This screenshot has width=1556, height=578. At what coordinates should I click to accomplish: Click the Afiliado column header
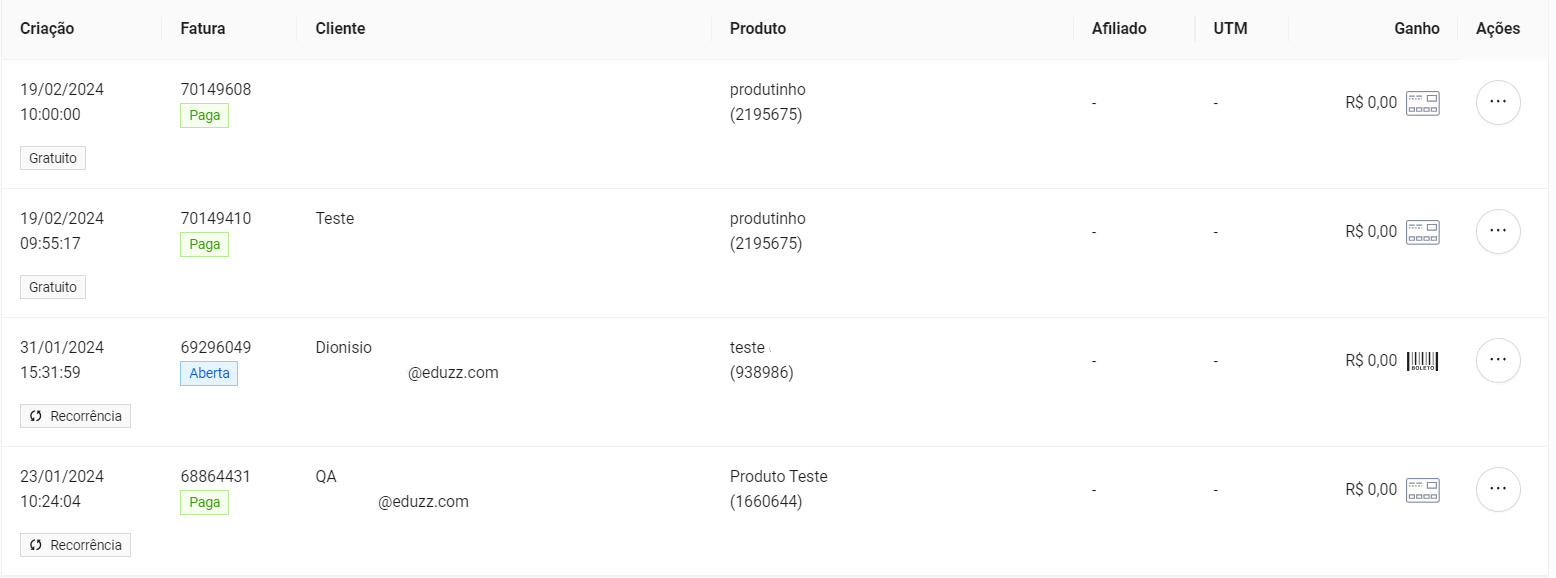coord(1119,29)
